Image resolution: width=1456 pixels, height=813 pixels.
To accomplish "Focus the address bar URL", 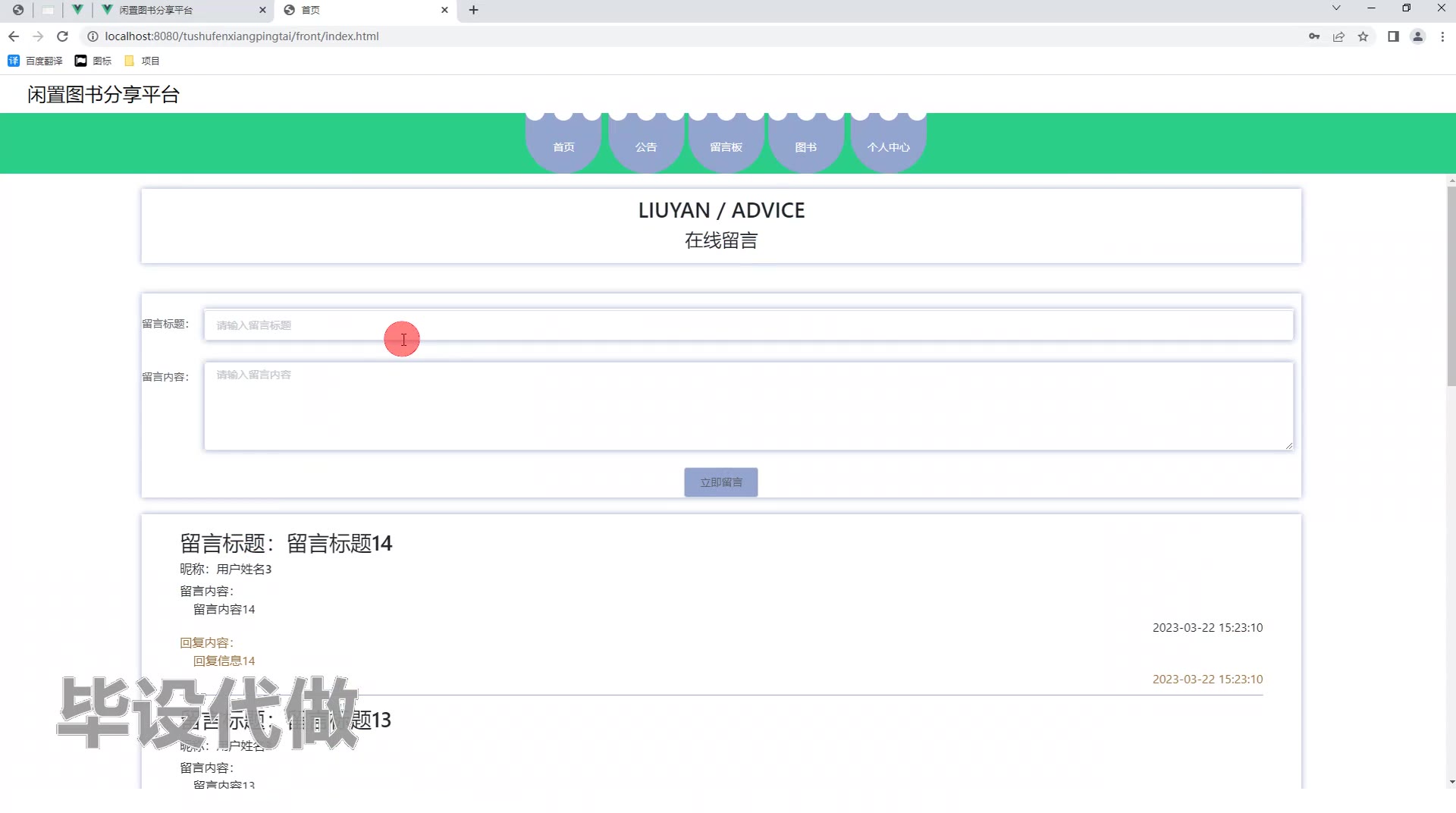I will coord(242,36).
